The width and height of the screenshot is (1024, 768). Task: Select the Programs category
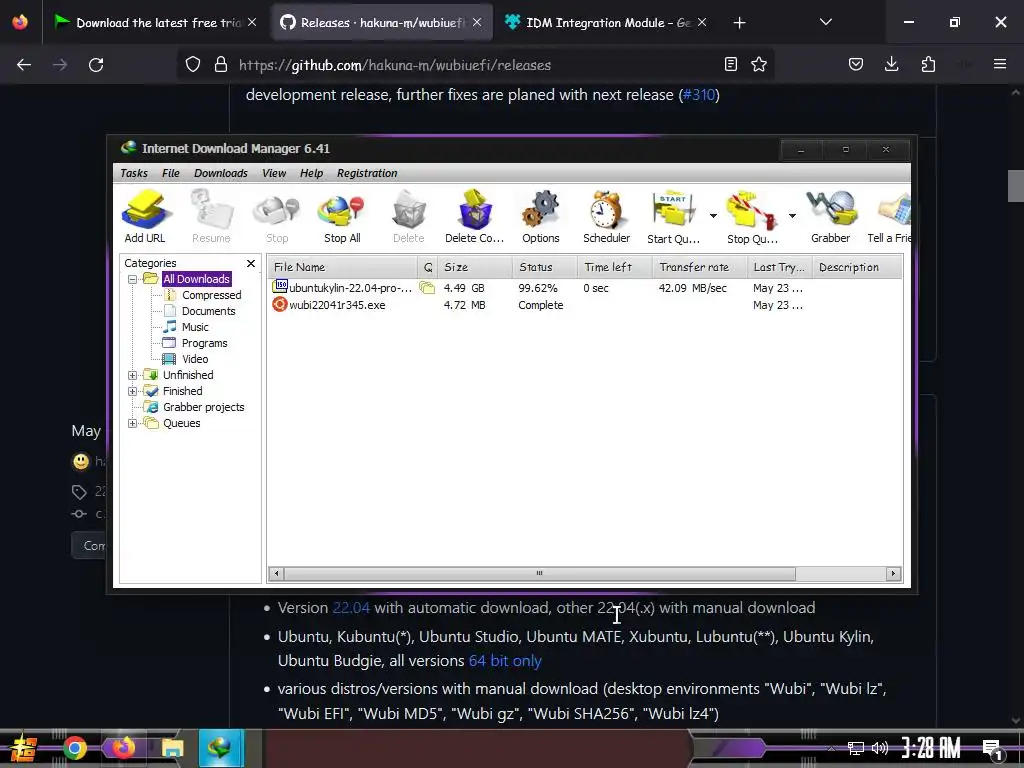pos(204,343)
